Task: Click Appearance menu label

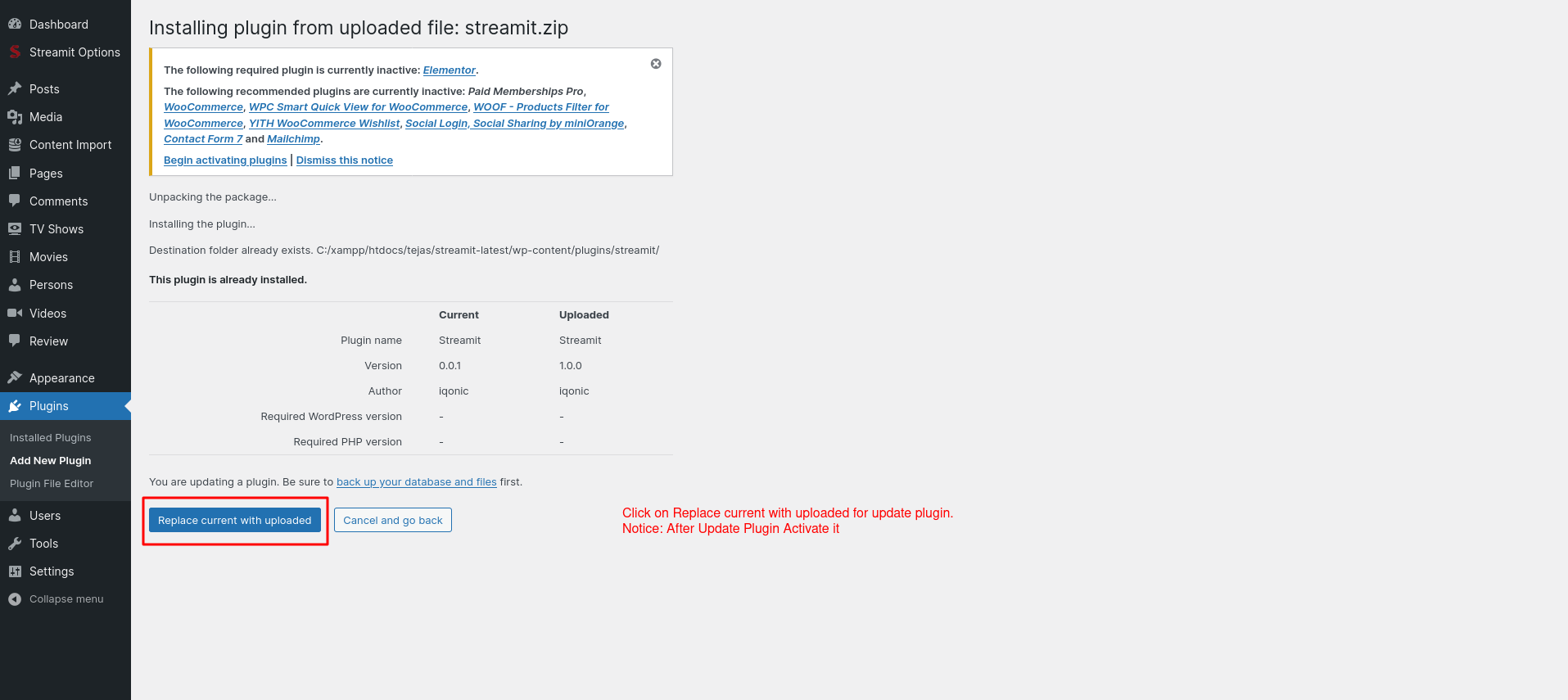Action: 62,378
